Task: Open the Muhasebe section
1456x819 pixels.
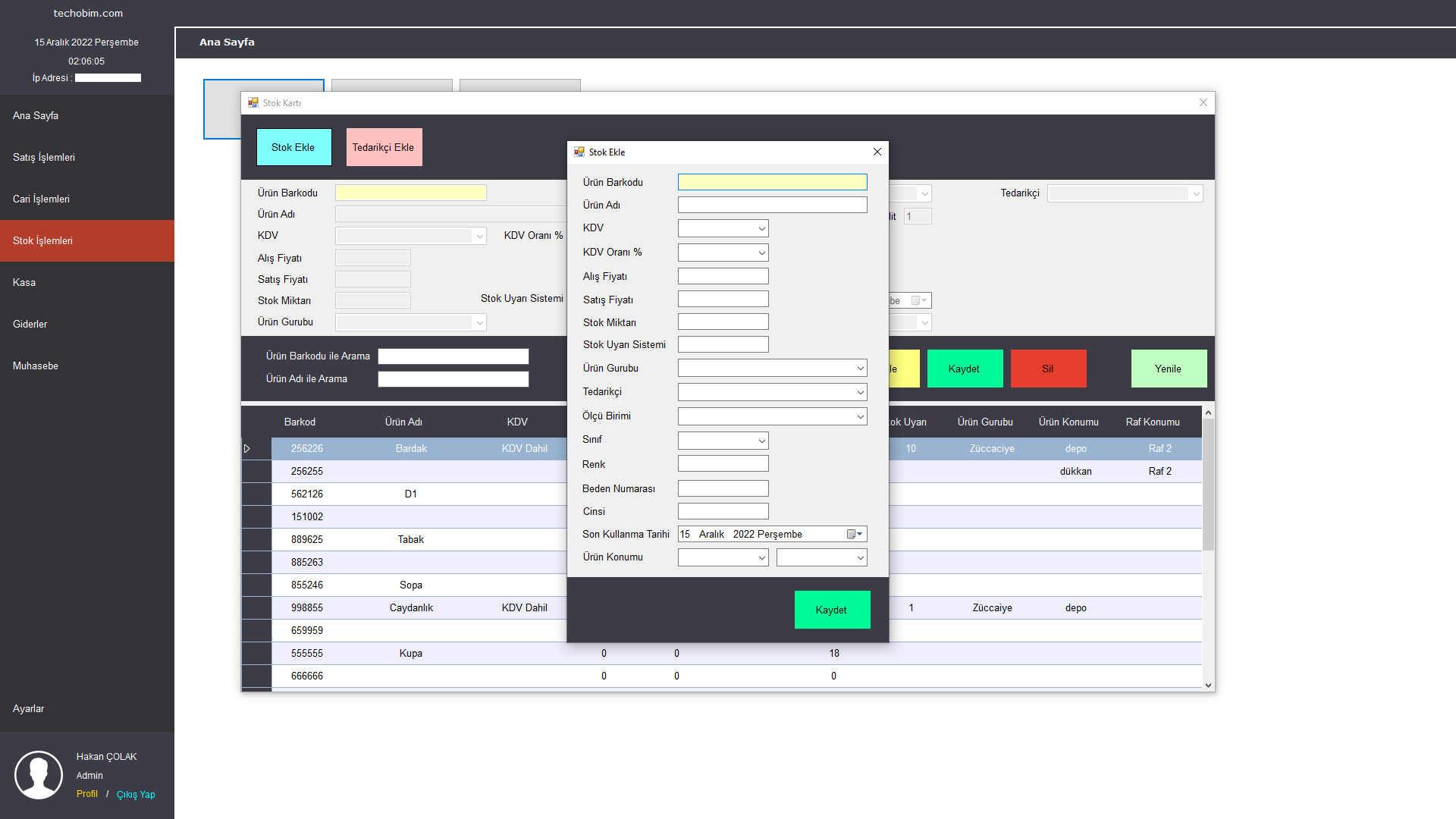Action: coord(35,366)
